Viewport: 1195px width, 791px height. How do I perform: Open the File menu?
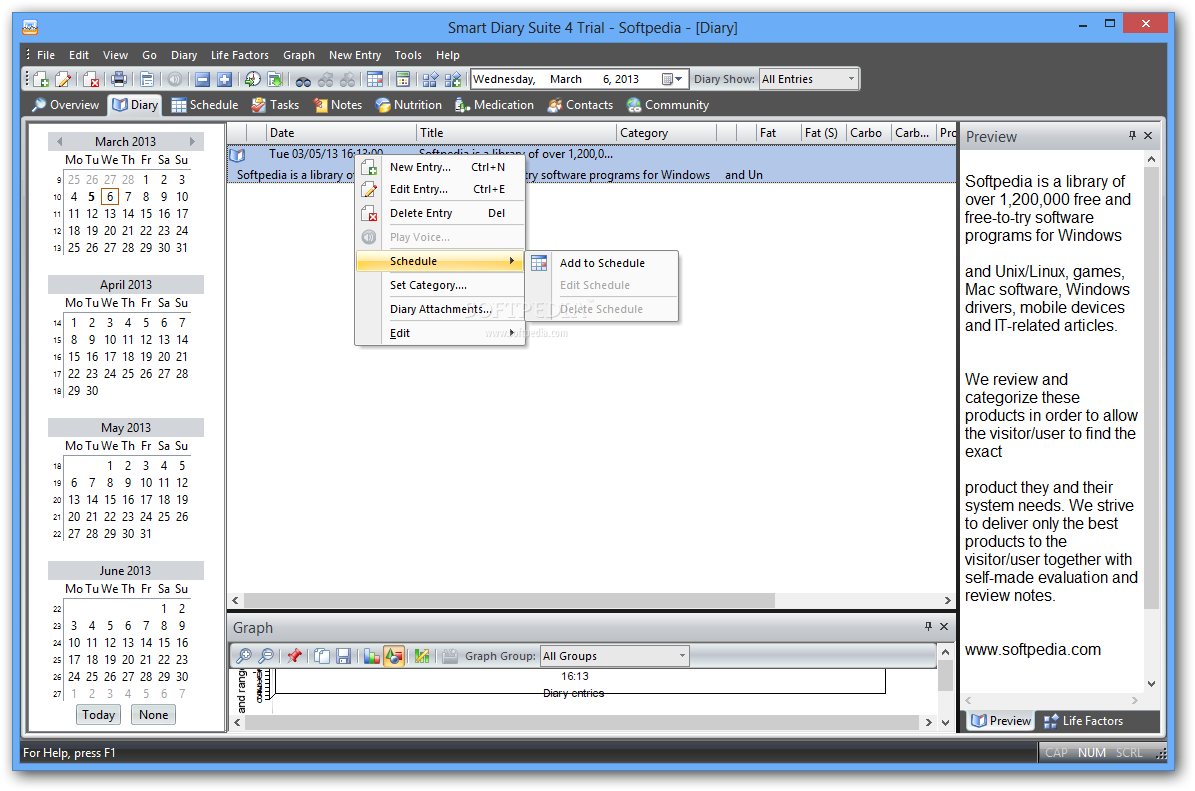click(46, 55)
